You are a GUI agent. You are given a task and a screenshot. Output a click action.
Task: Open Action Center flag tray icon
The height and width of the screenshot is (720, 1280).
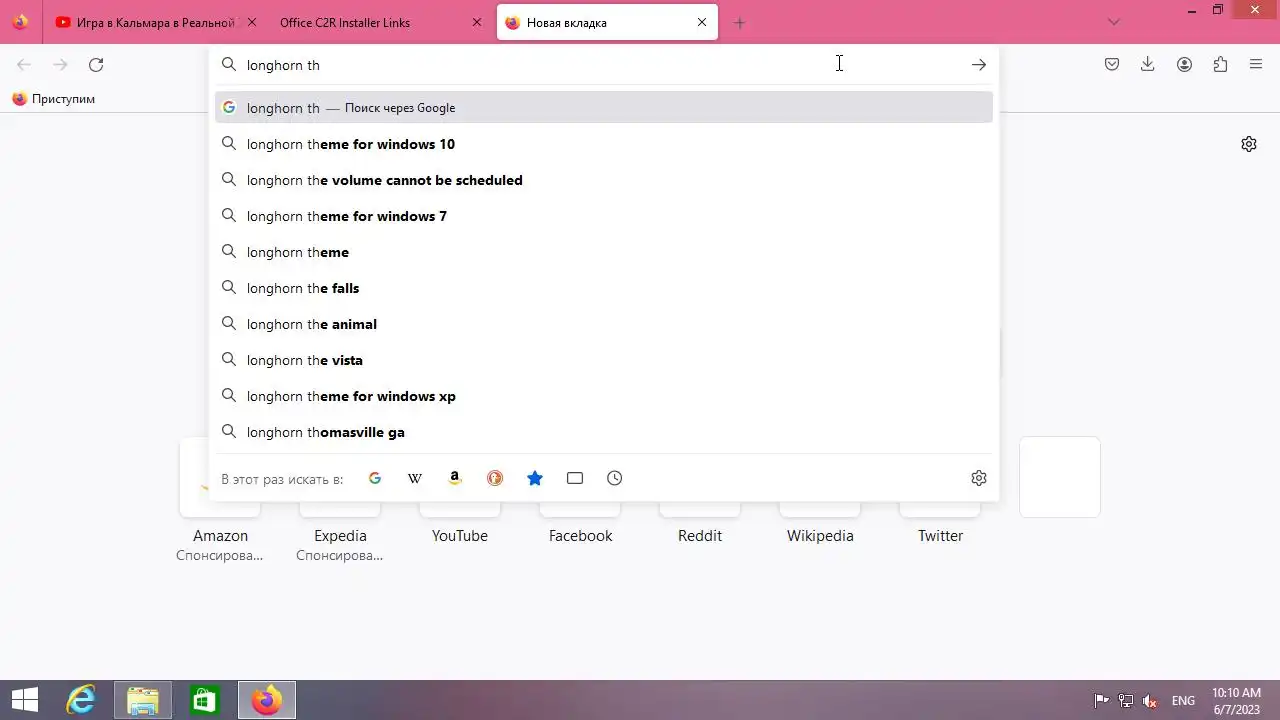(x=1101, y=701)
